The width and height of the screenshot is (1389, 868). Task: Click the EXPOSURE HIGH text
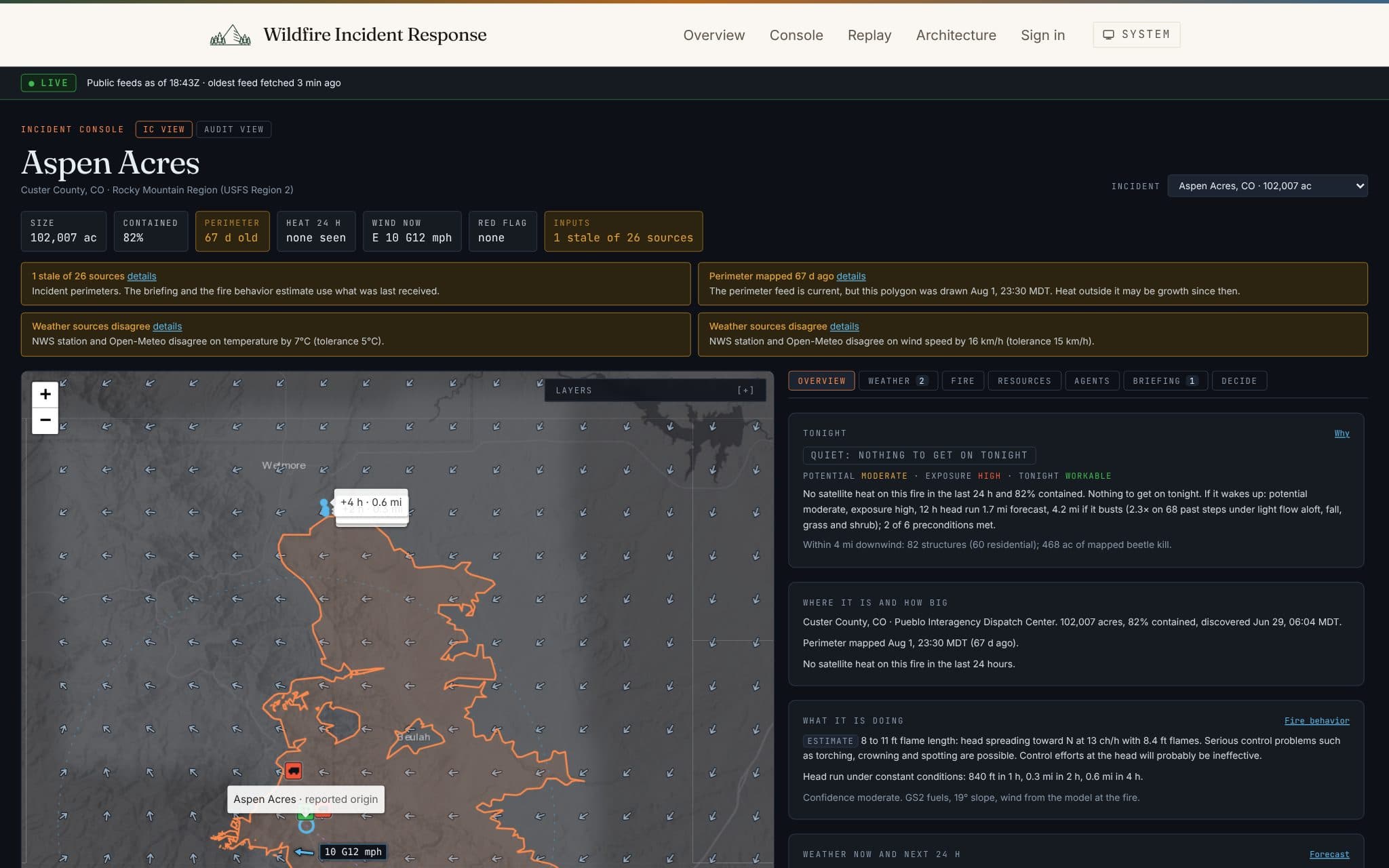962,476
